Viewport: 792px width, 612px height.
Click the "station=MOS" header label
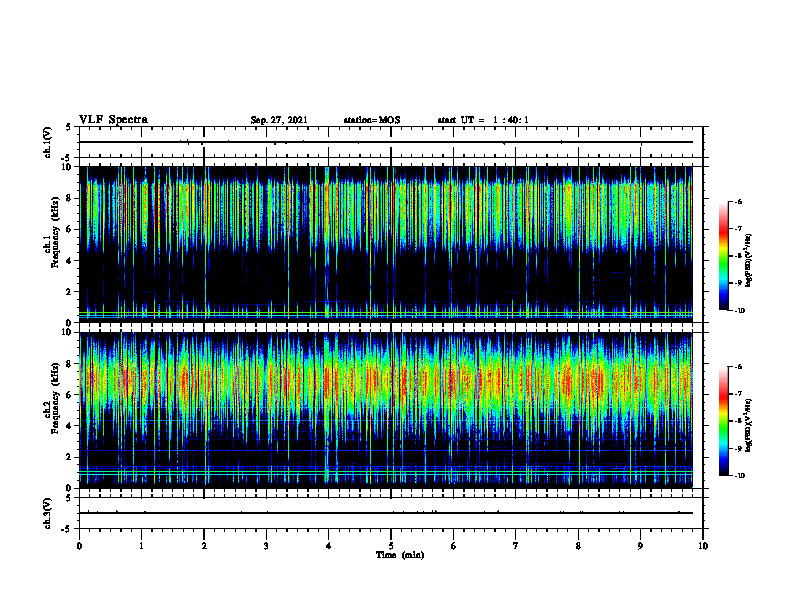coord(372,120)
